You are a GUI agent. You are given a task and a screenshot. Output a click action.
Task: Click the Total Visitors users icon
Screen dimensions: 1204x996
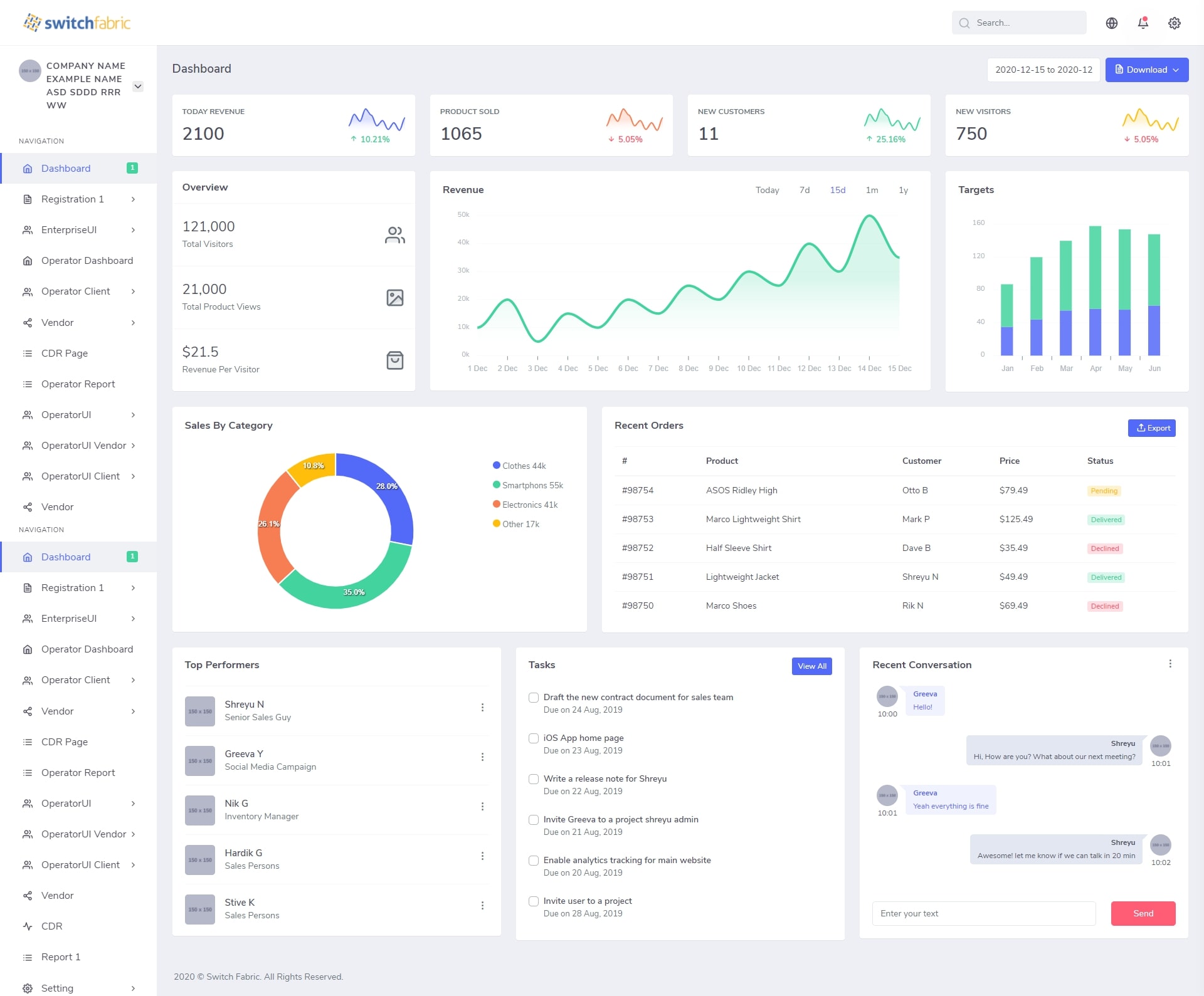tap(394, 235)
